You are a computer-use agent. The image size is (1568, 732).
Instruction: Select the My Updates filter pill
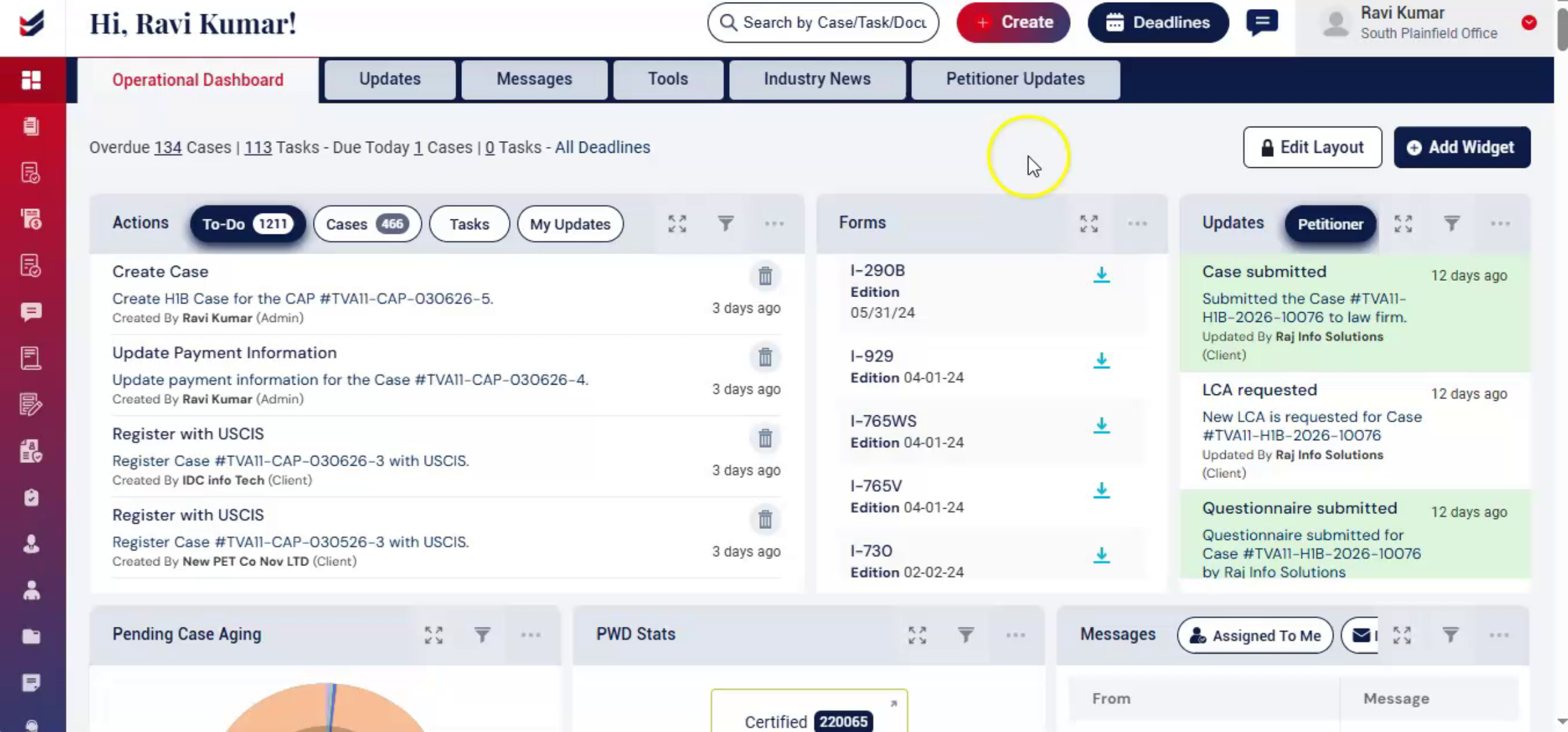570,224
